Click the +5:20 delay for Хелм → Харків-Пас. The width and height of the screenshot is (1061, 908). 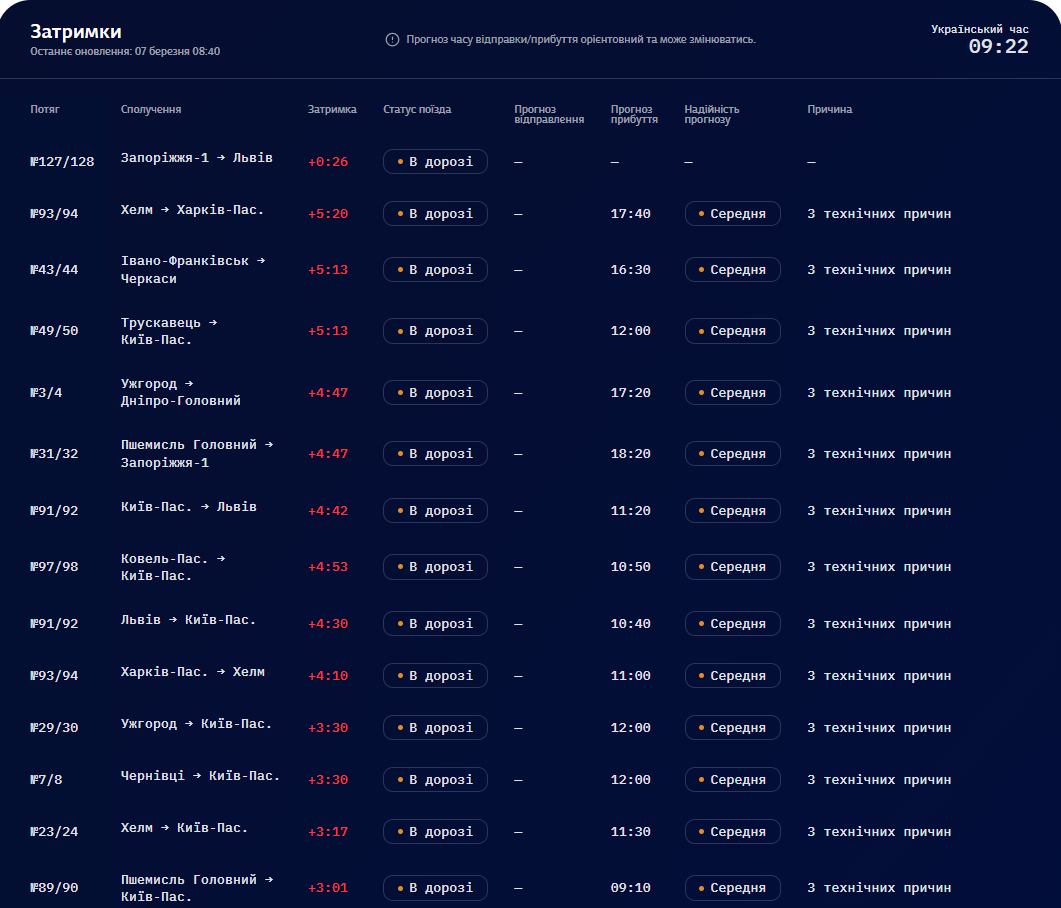pos(328,214)
